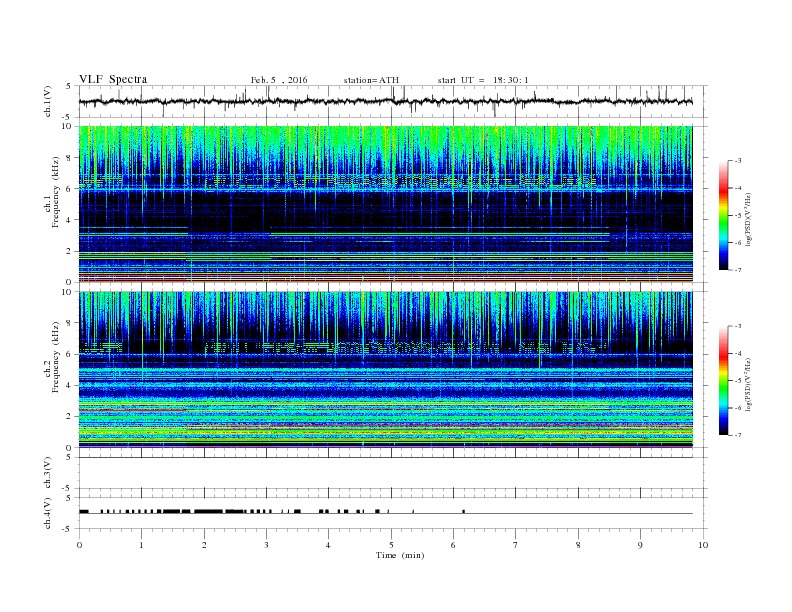Click time axis tick label "2"
The height and width of the screenshot is (612, 792).
point(204,545)
